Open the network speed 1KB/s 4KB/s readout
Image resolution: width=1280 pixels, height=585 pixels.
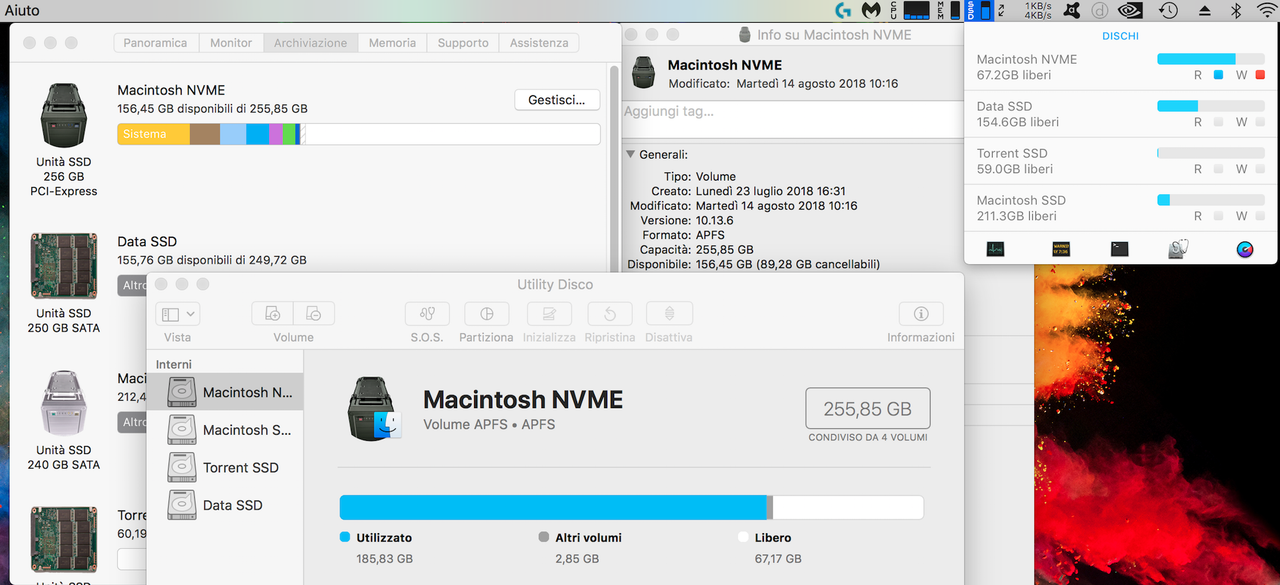pyautogui.click(x=1038, y=10)
